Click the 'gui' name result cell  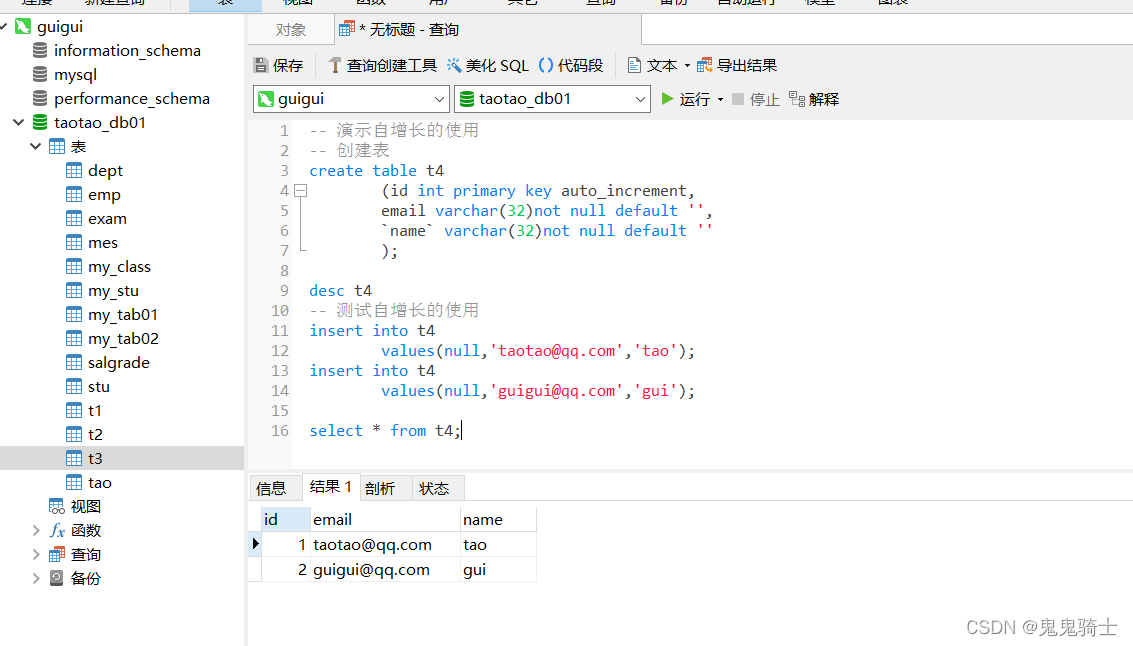(498, 569)
